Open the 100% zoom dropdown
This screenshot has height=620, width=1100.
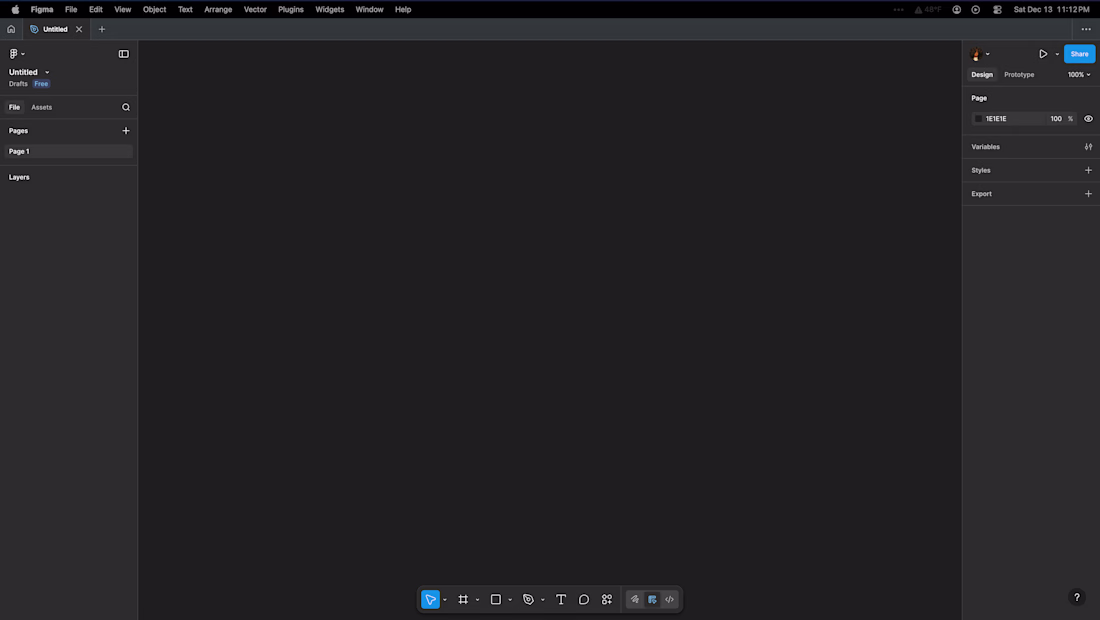1079,74
